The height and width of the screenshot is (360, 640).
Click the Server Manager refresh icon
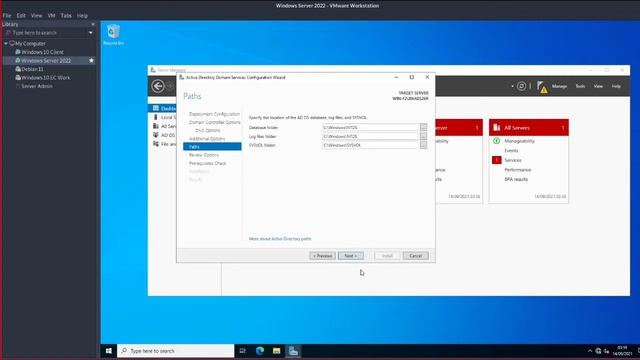tap(521, 86)
